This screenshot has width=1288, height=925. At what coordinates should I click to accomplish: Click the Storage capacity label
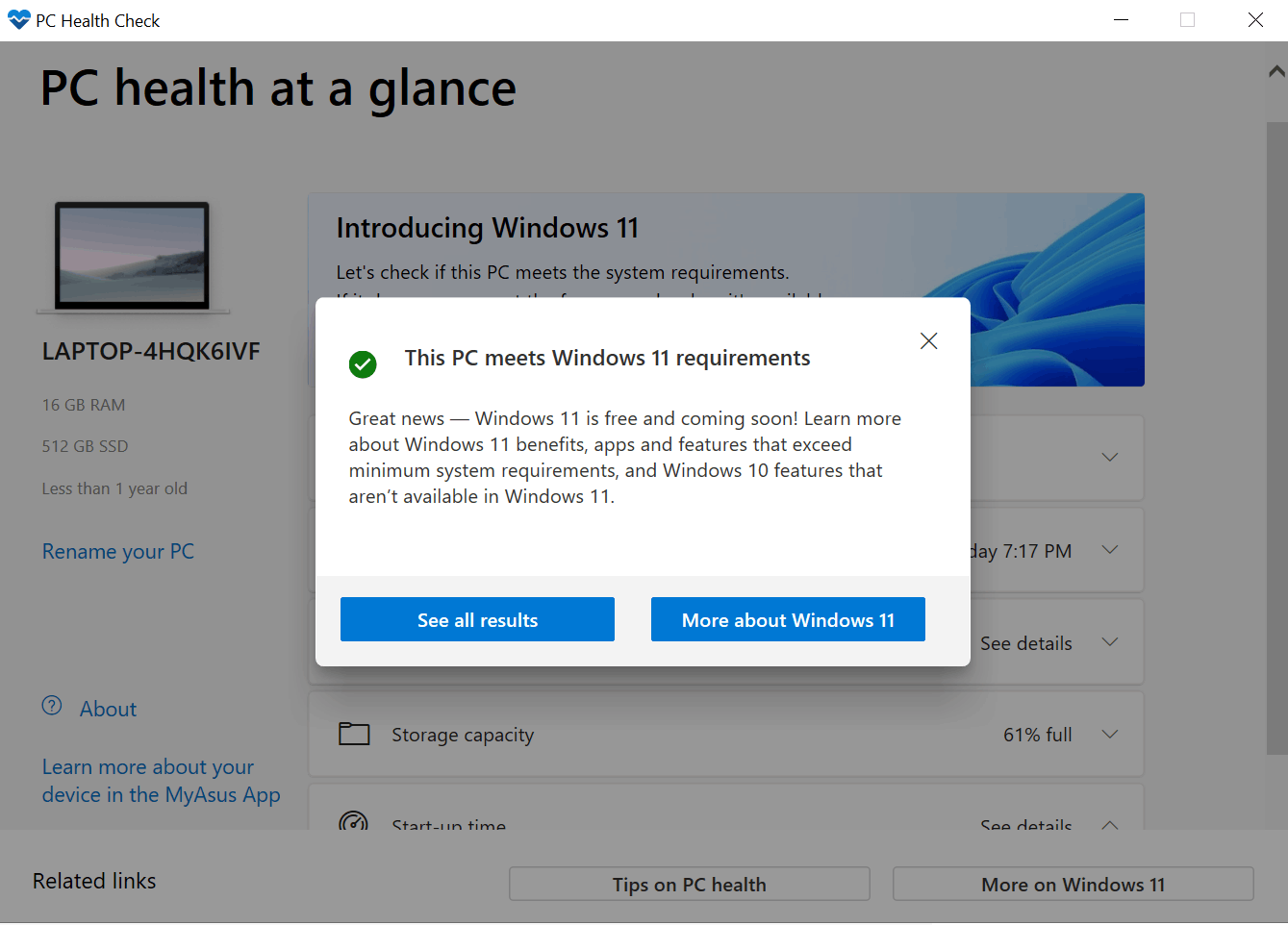tap(463, 735)
